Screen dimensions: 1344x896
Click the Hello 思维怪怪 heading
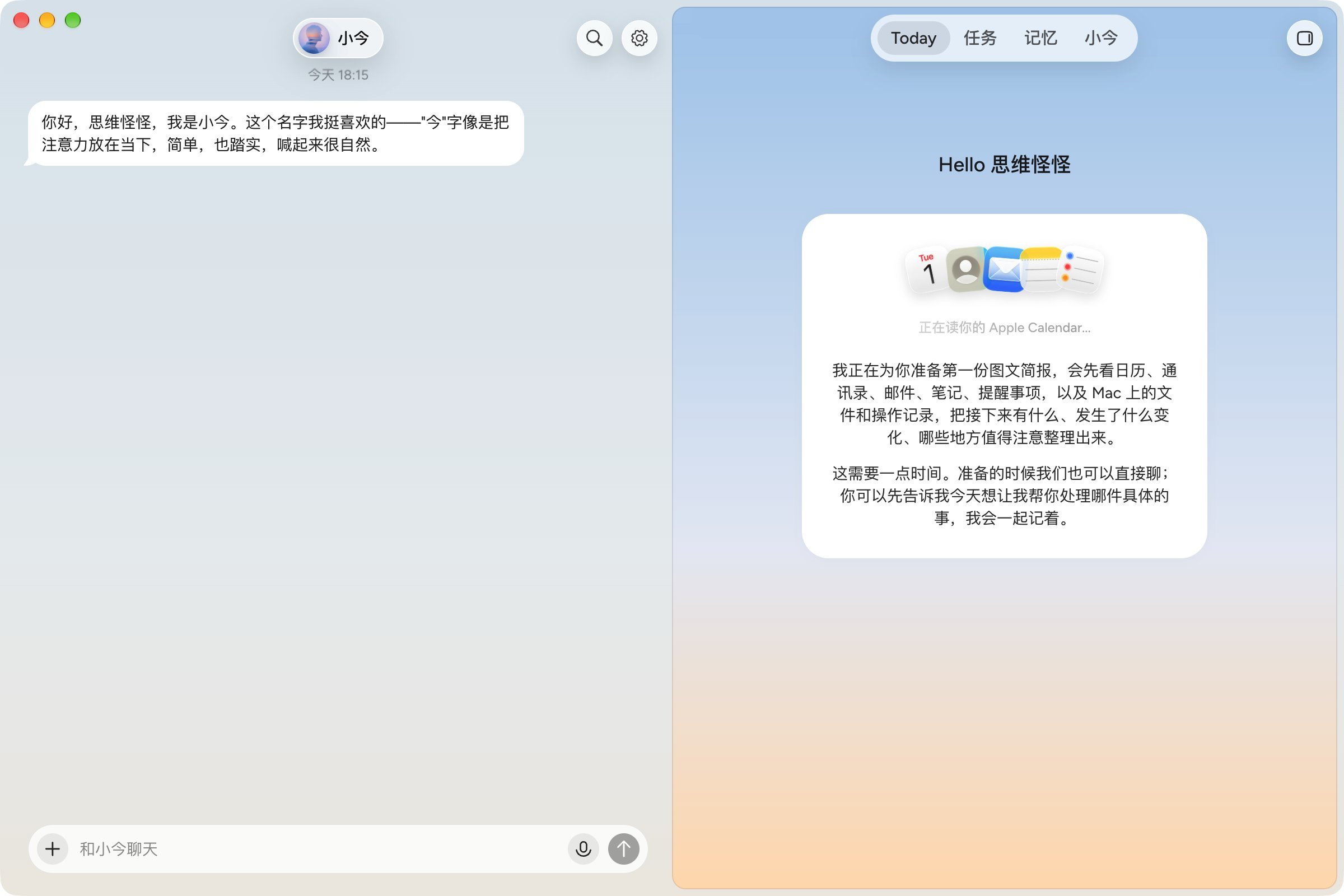point(1004,165)
